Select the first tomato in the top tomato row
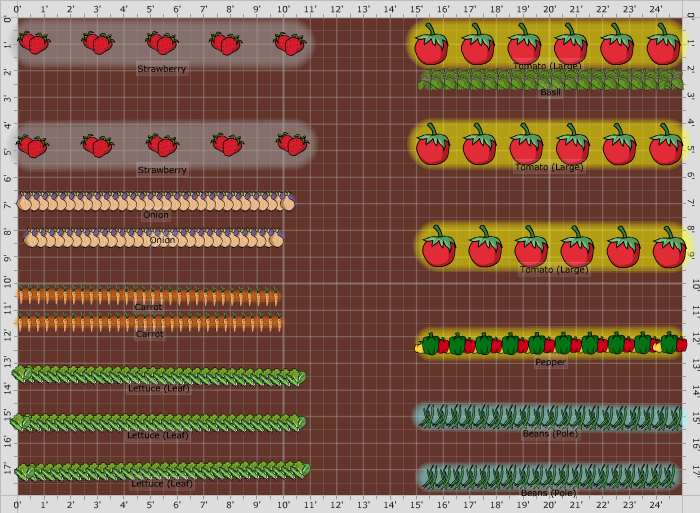This screenshot has height=513, width=700. (431, 45)
